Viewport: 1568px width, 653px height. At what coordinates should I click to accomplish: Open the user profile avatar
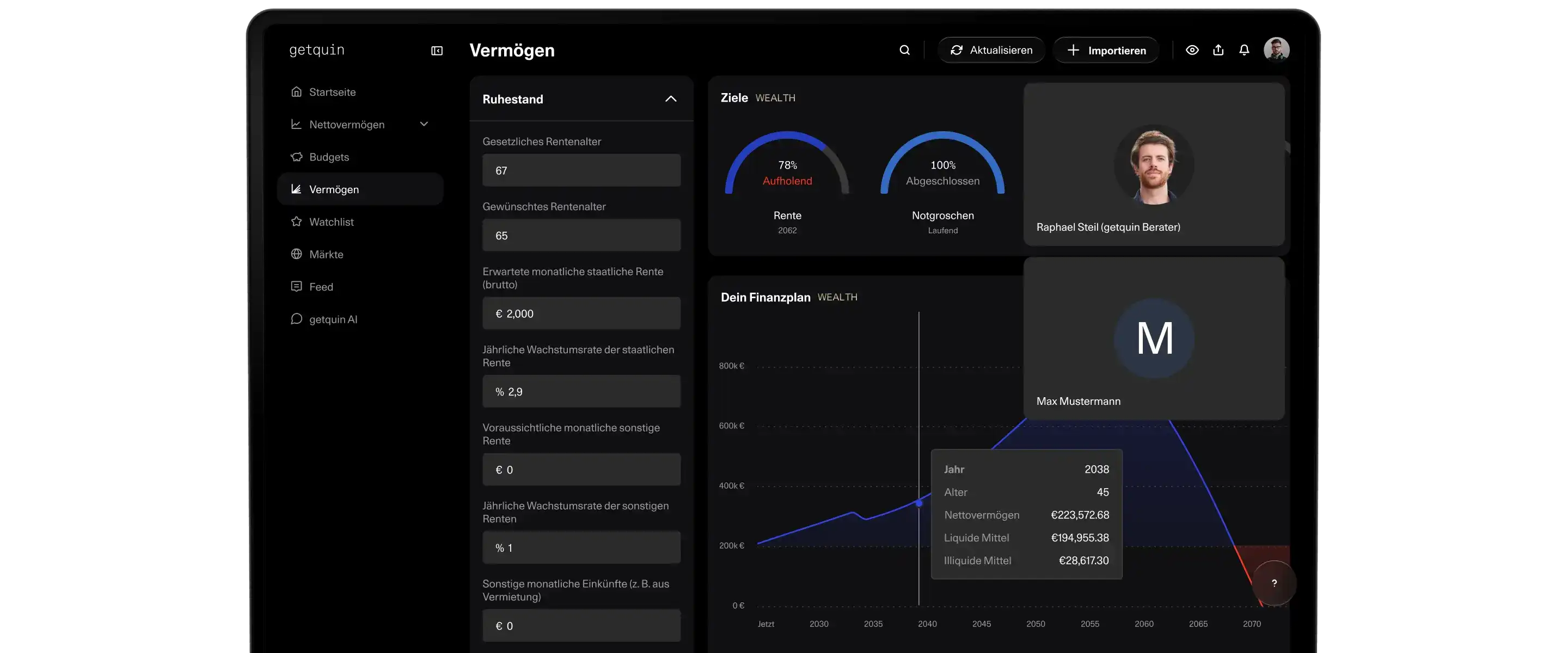click(x=1276, y=50)
